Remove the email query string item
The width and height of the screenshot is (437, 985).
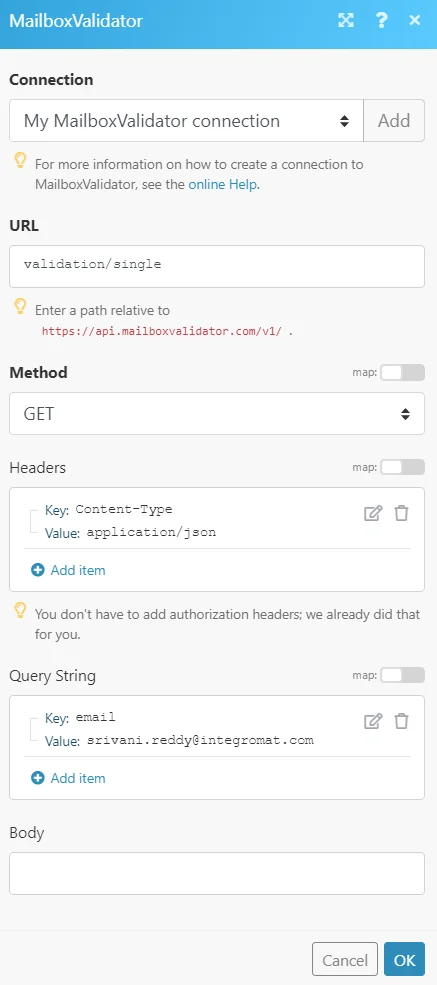(401, 721)
